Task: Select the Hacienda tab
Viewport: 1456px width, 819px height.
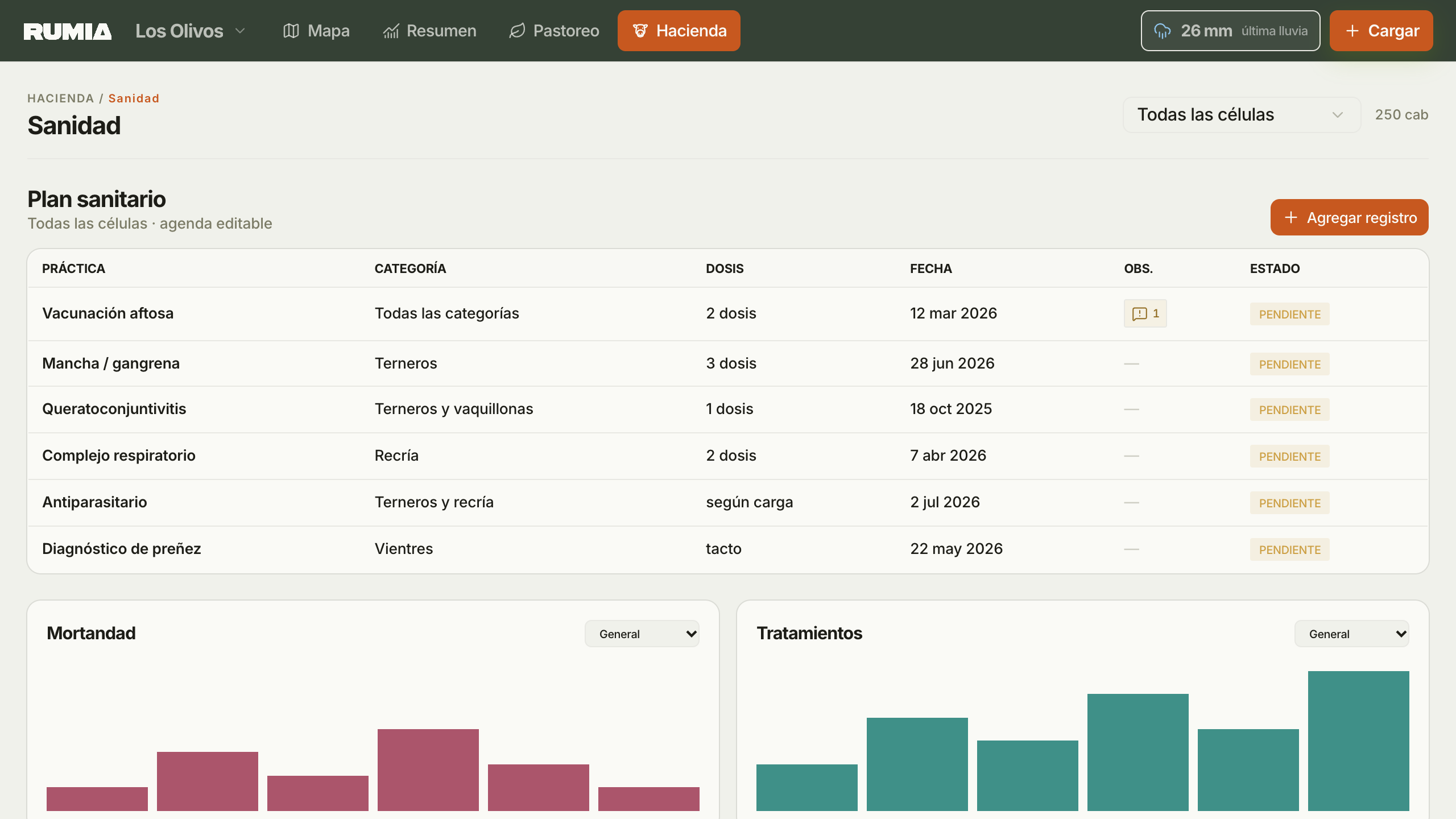Action: click(679, 31)
